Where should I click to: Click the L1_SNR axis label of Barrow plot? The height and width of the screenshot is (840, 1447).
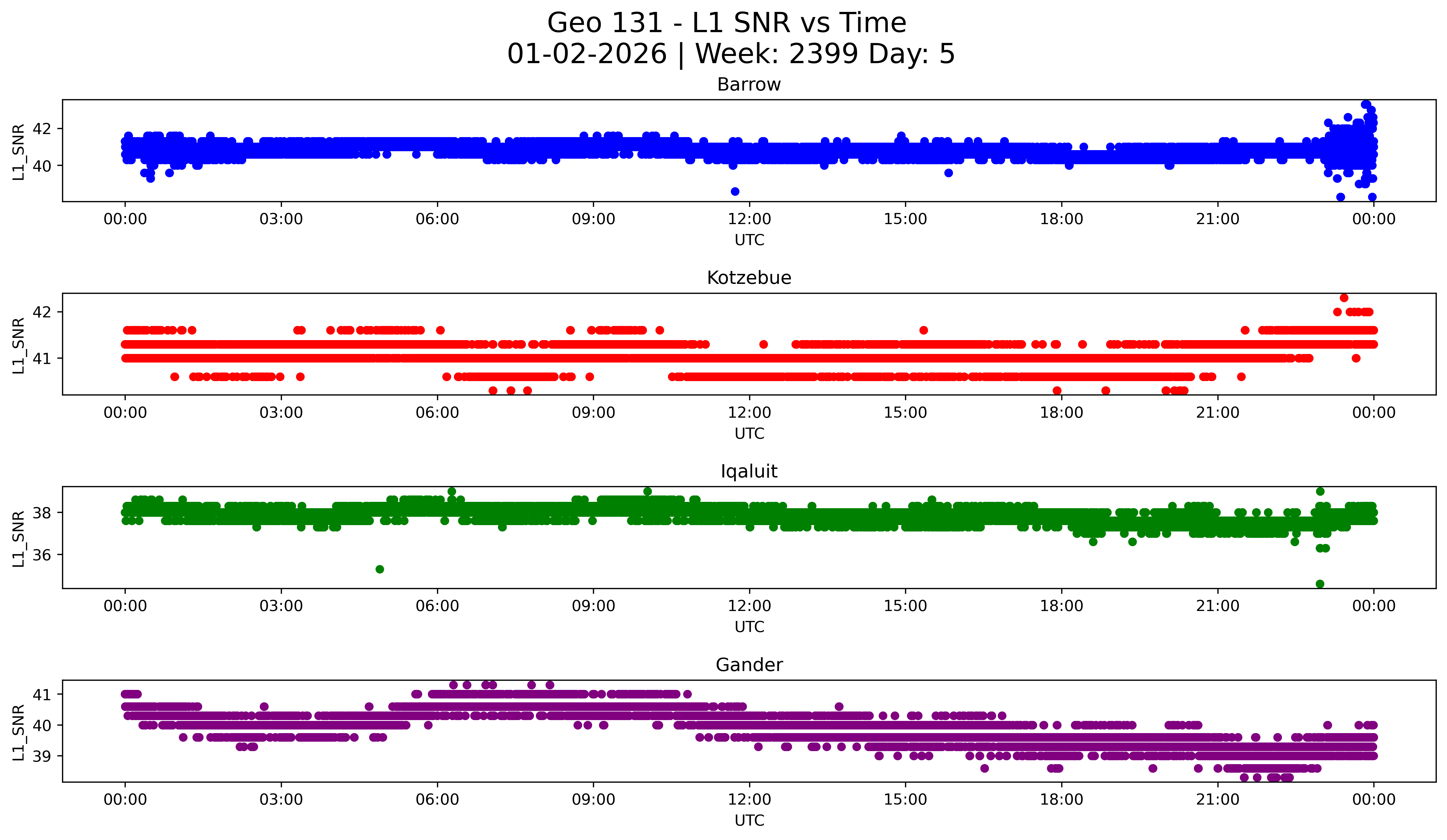click(x=18, y=151)
